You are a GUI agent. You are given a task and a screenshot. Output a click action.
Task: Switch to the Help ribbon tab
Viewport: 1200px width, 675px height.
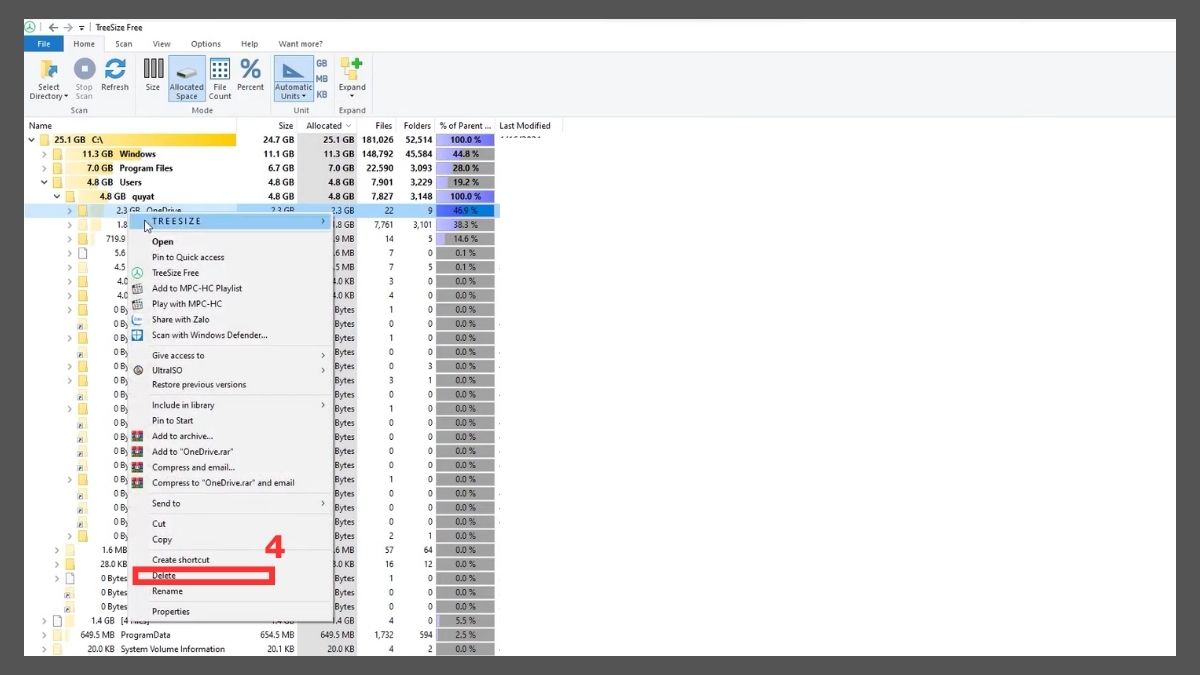coord(250,44)
